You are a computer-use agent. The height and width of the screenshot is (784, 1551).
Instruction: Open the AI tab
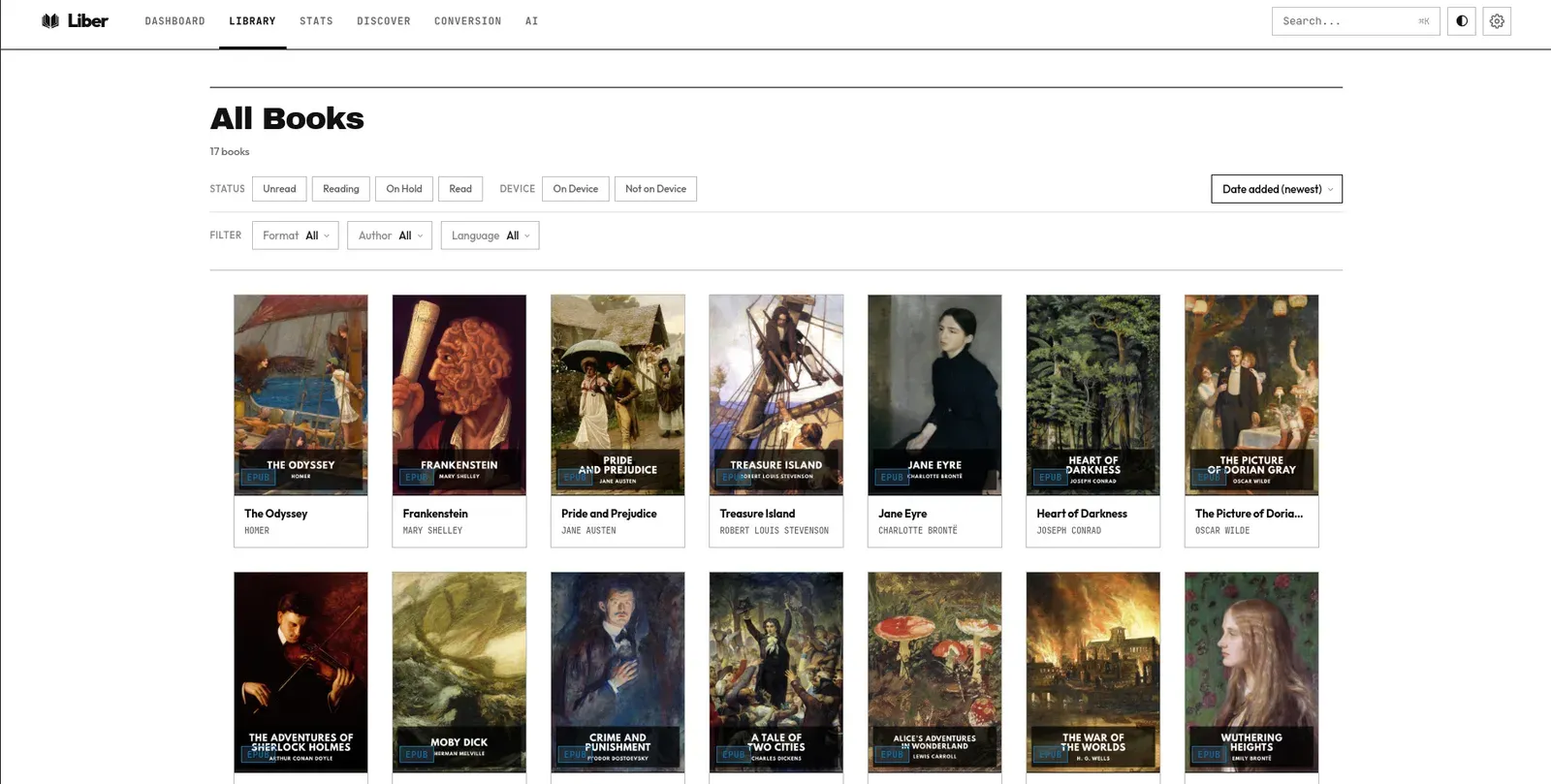pos(531,21)
